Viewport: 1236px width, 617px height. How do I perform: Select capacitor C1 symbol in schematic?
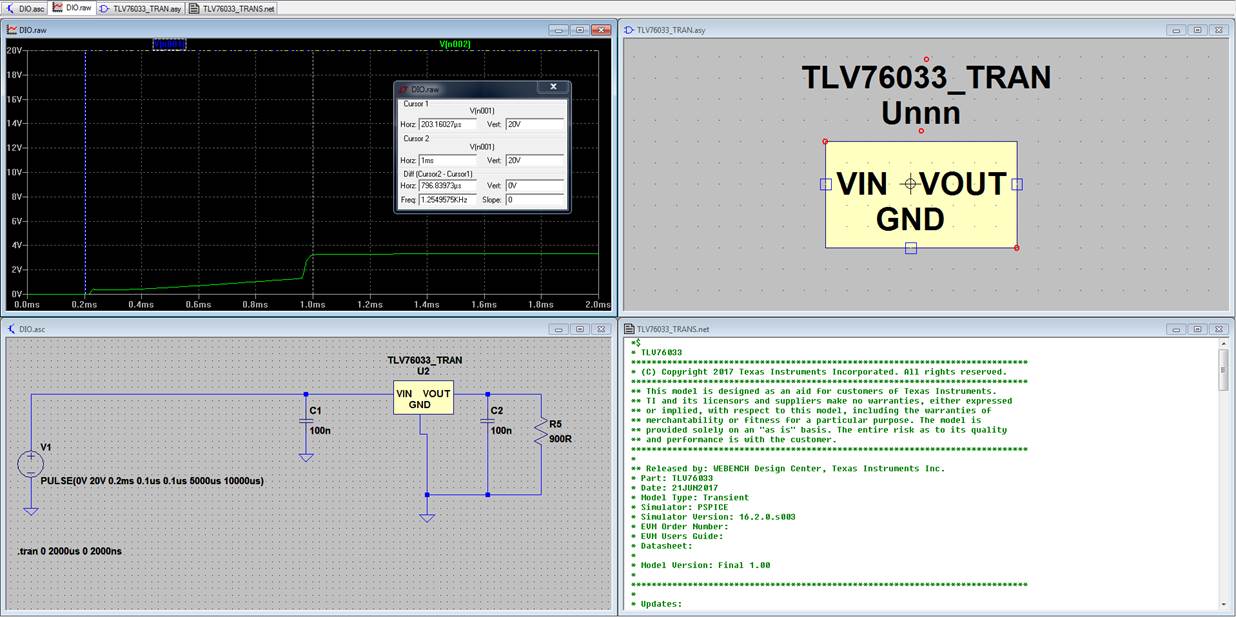[308, 423]
